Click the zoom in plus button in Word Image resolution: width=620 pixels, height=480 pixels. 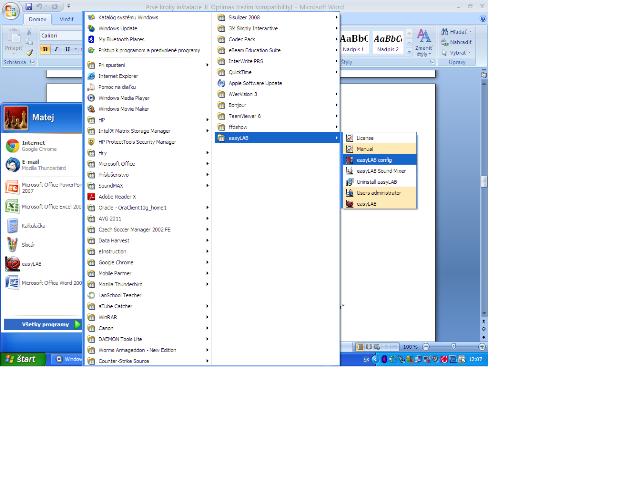click(482, 347)
